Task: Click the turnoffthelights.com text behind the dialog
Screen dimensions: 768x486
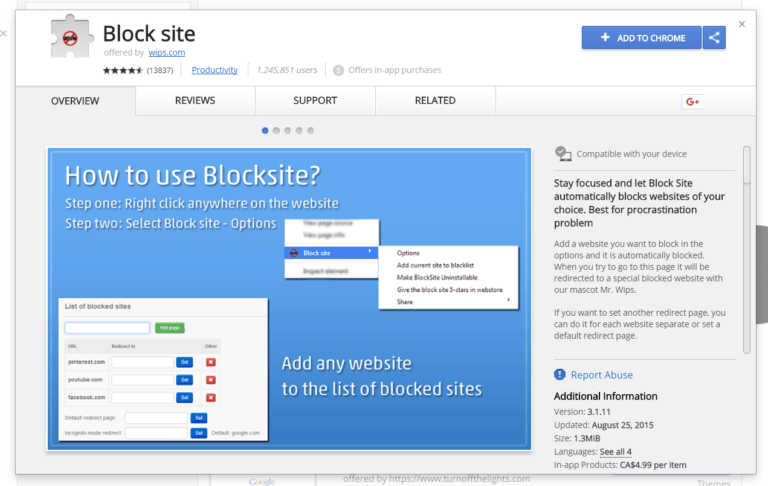Action: tap(436, 479)
